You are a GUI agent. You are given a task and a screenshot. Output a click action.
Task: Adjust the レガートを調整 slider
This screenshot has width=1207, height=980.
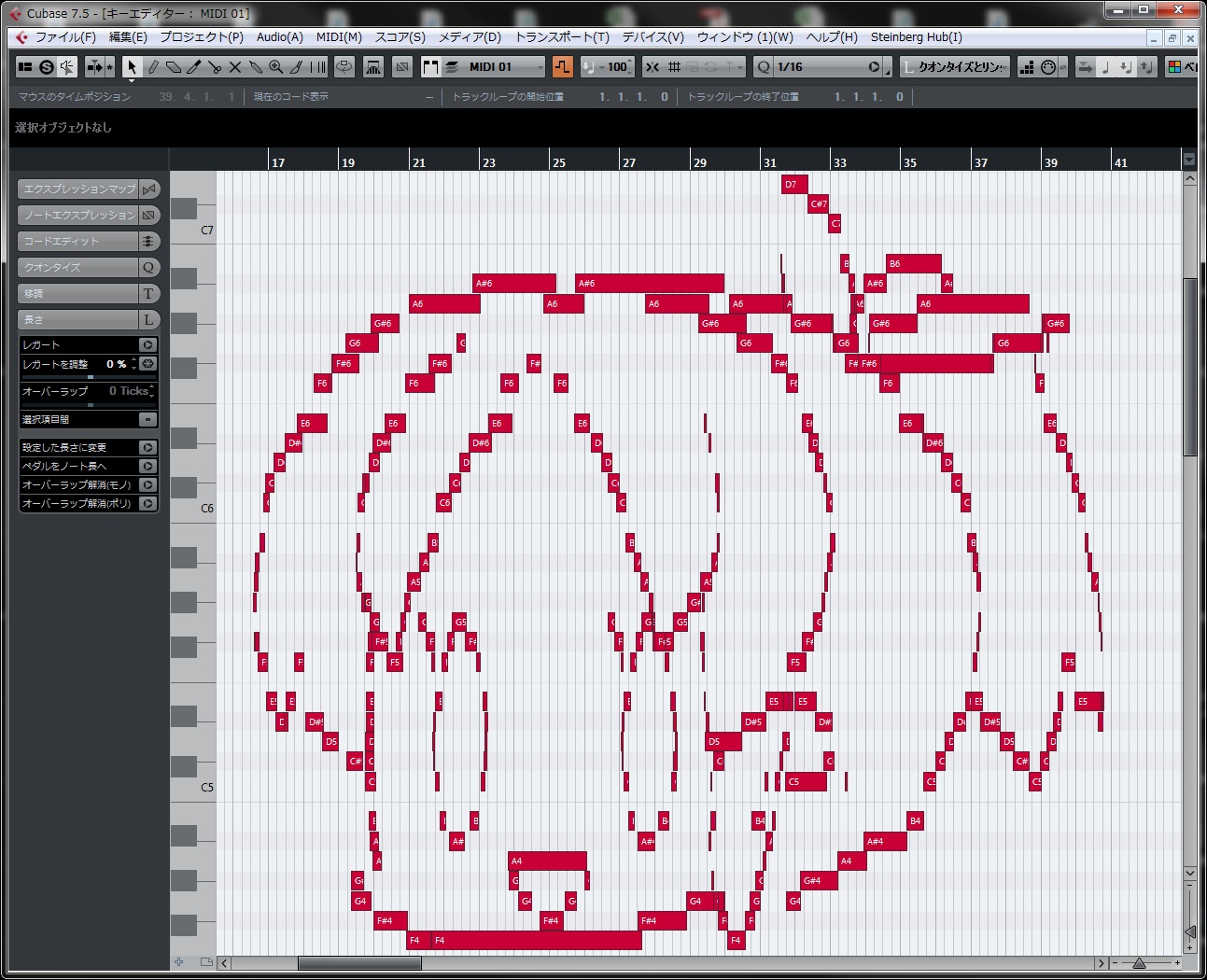click(90, 377)
